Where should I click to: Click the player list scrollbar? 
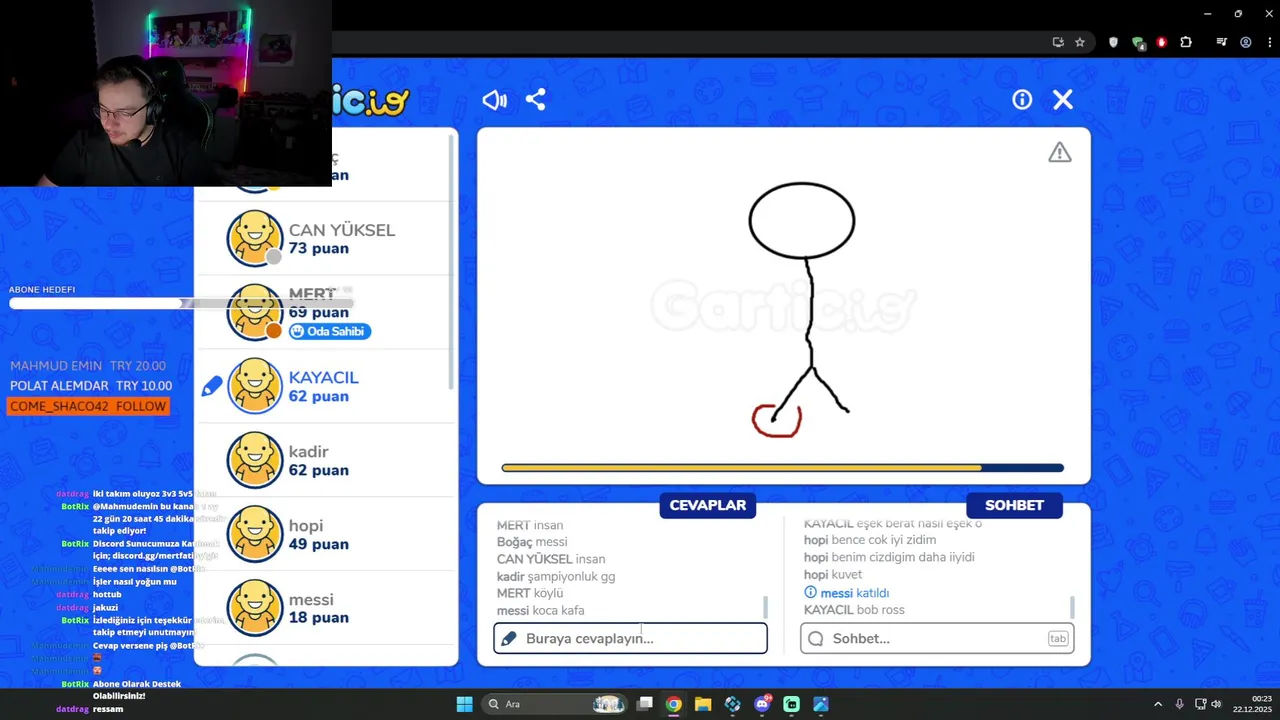[453, 260]
